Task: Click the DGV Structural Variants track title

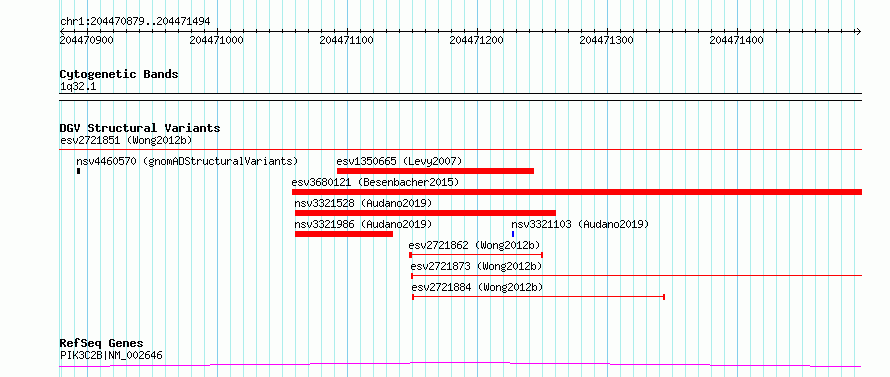Action: pos(140,128)
